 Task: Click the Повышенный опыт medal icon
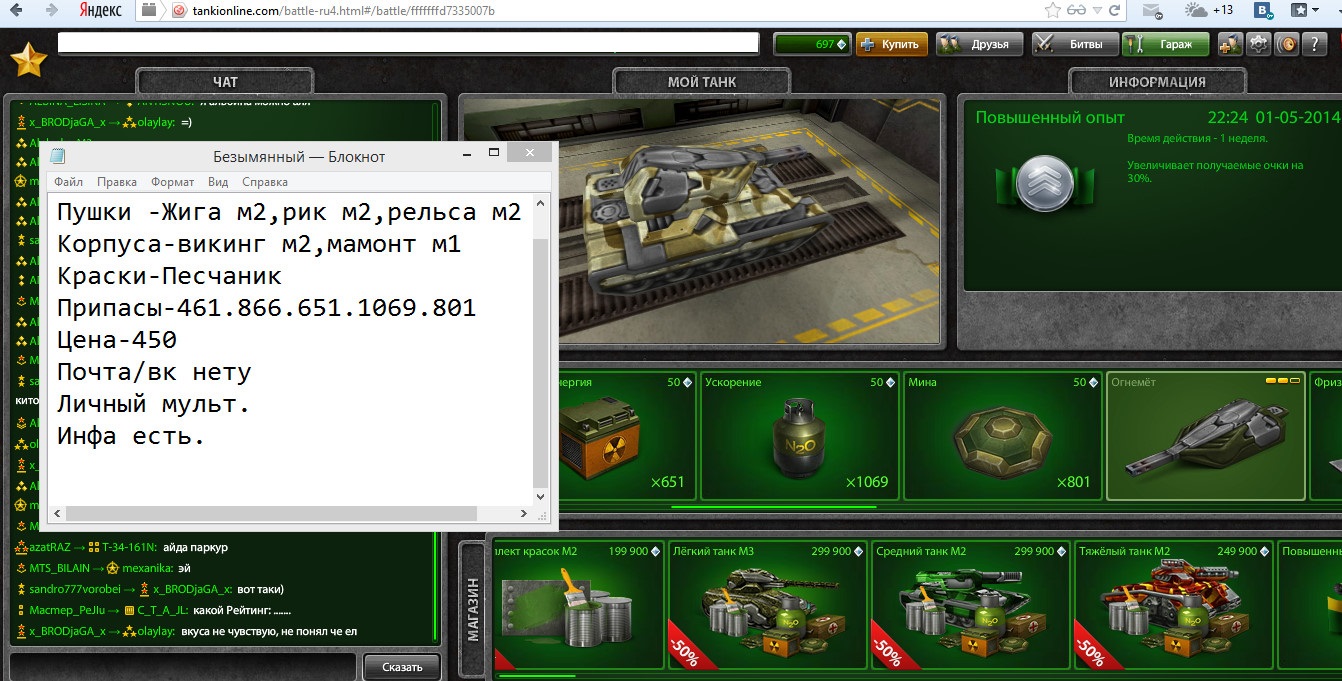1044,184
